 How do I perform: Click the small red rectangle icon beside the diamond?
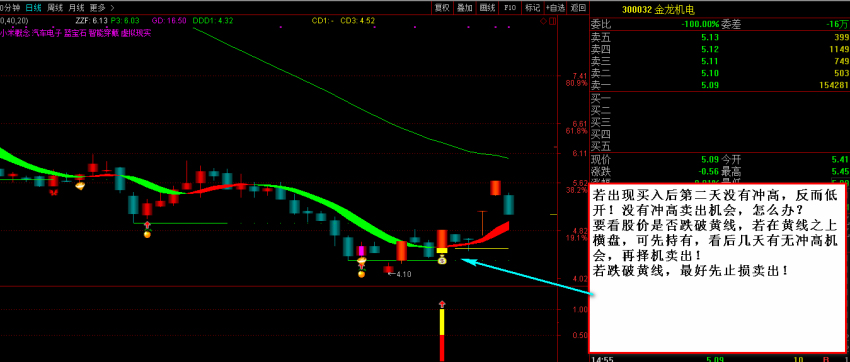tap(552, 21)
